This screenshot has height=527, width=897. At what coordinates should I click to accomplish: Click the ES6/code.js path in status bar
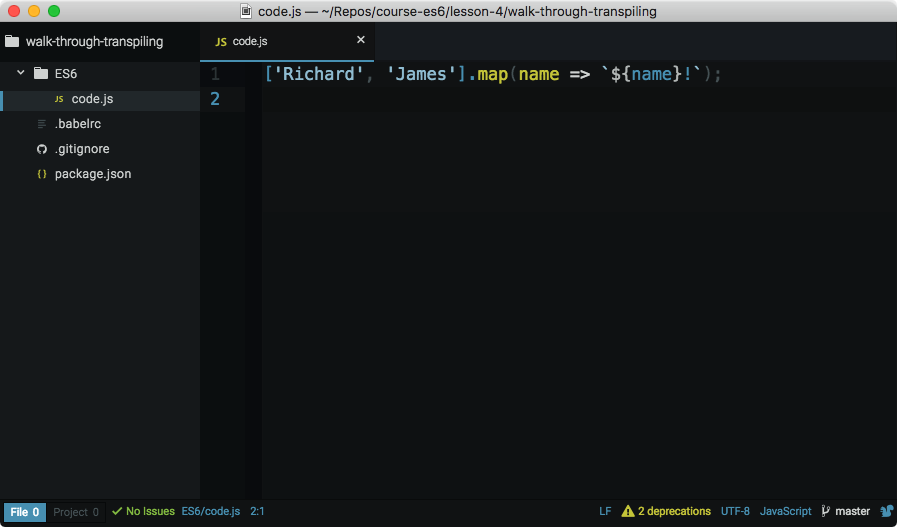(210, 512)
